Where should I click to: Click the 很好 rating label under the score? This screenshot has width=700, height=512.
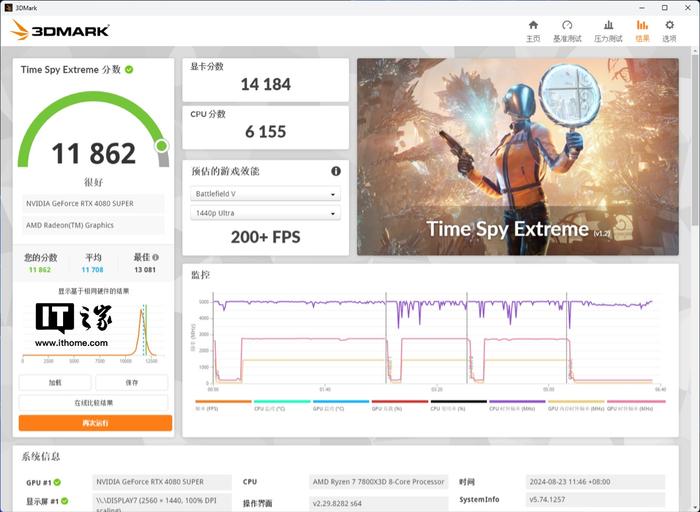(x=93, y=182)
